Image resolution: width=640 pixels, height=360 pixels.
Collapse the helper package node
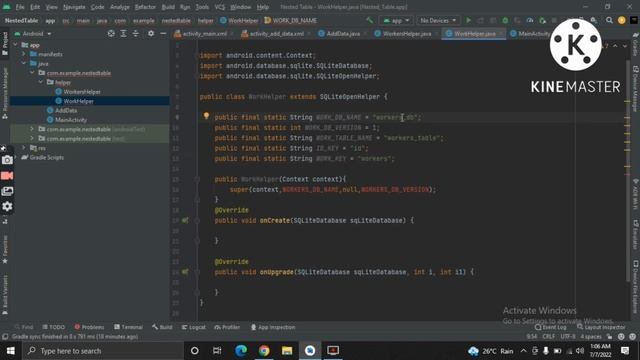pyautogui.click(x=41, y=82)
